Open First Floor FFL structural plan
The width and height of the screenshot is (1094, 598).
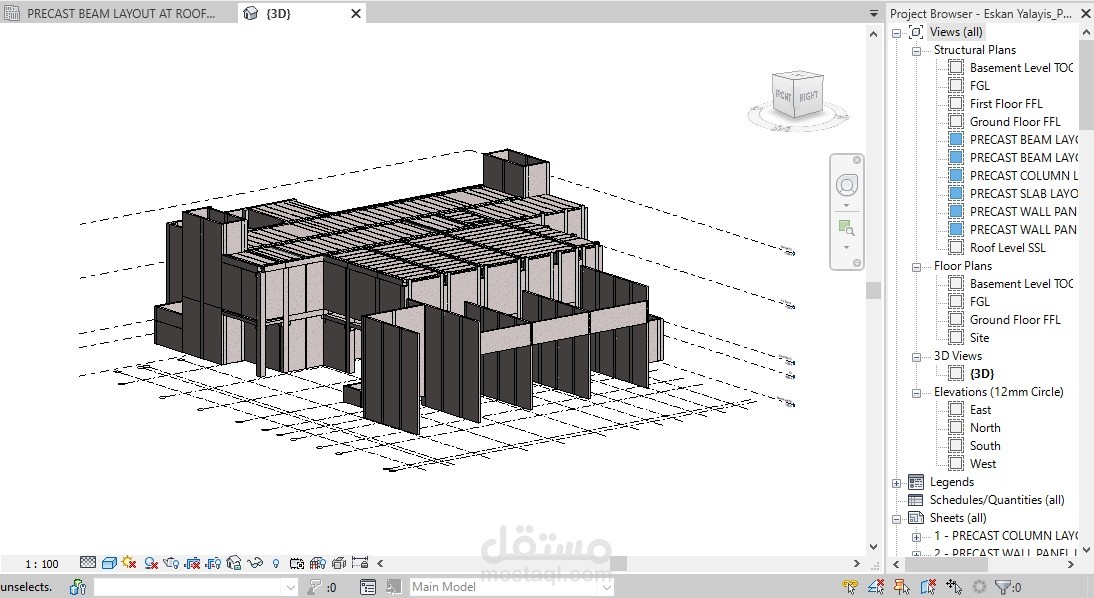click(1005, 103)
